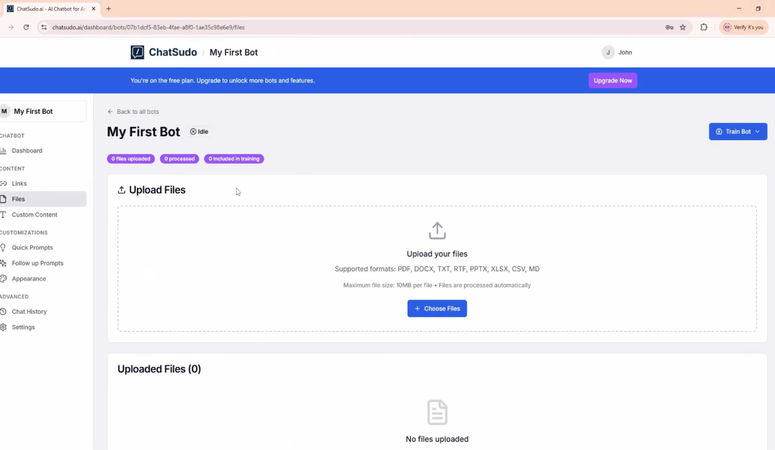Click the J user avatar
775x450 pixels.
608,52
